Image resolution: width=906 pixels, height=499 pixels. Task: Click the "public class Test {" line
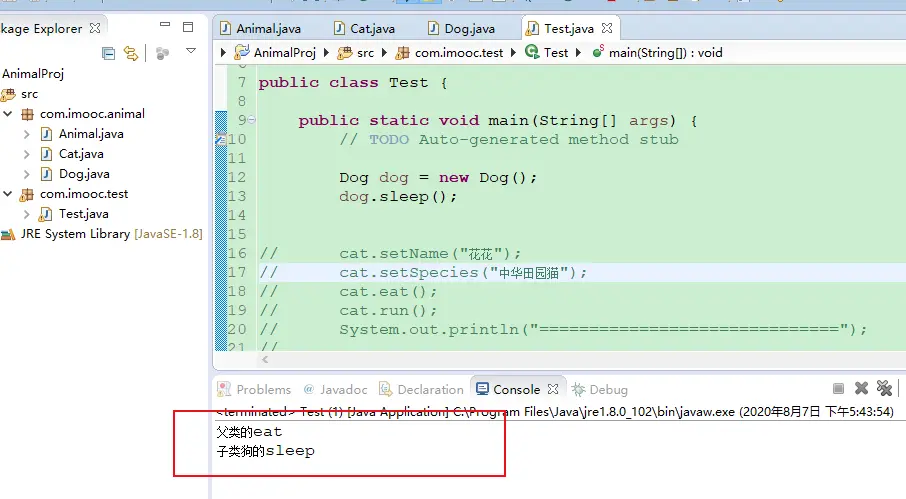tap(353, 83)
